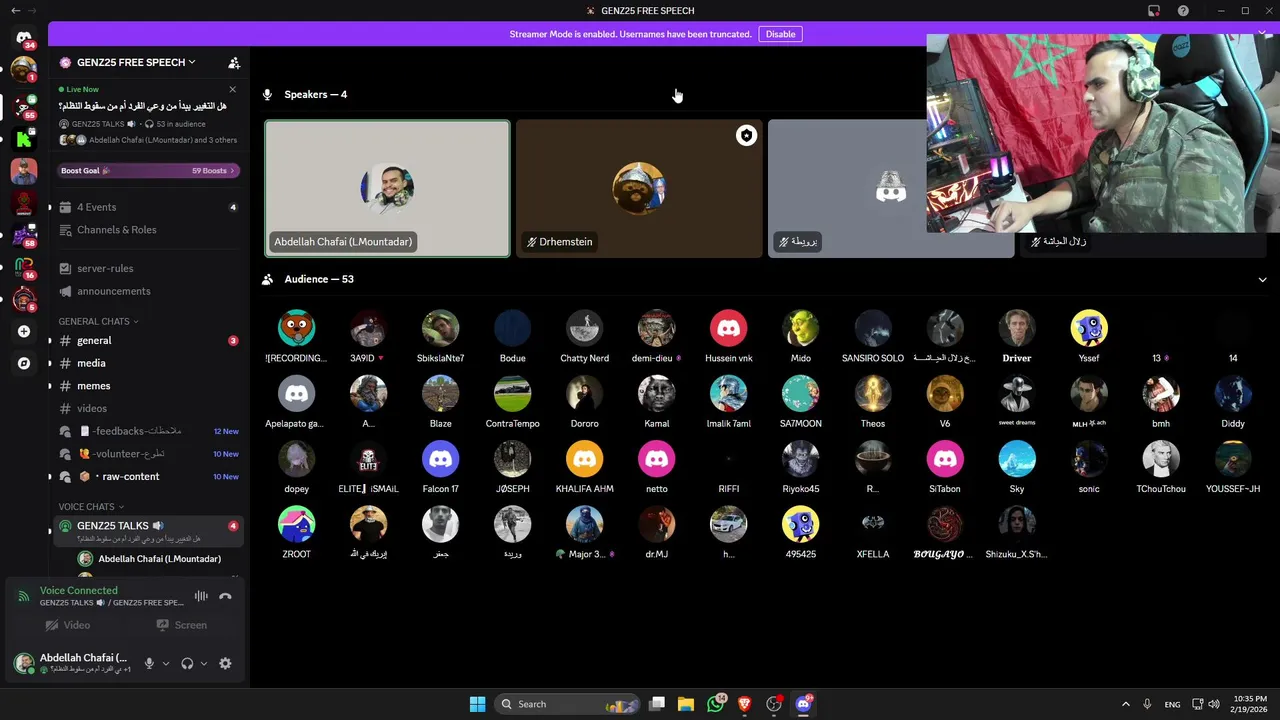
Task: Toggle noise suppression waveform icon
Action: (x=201, y=596)
